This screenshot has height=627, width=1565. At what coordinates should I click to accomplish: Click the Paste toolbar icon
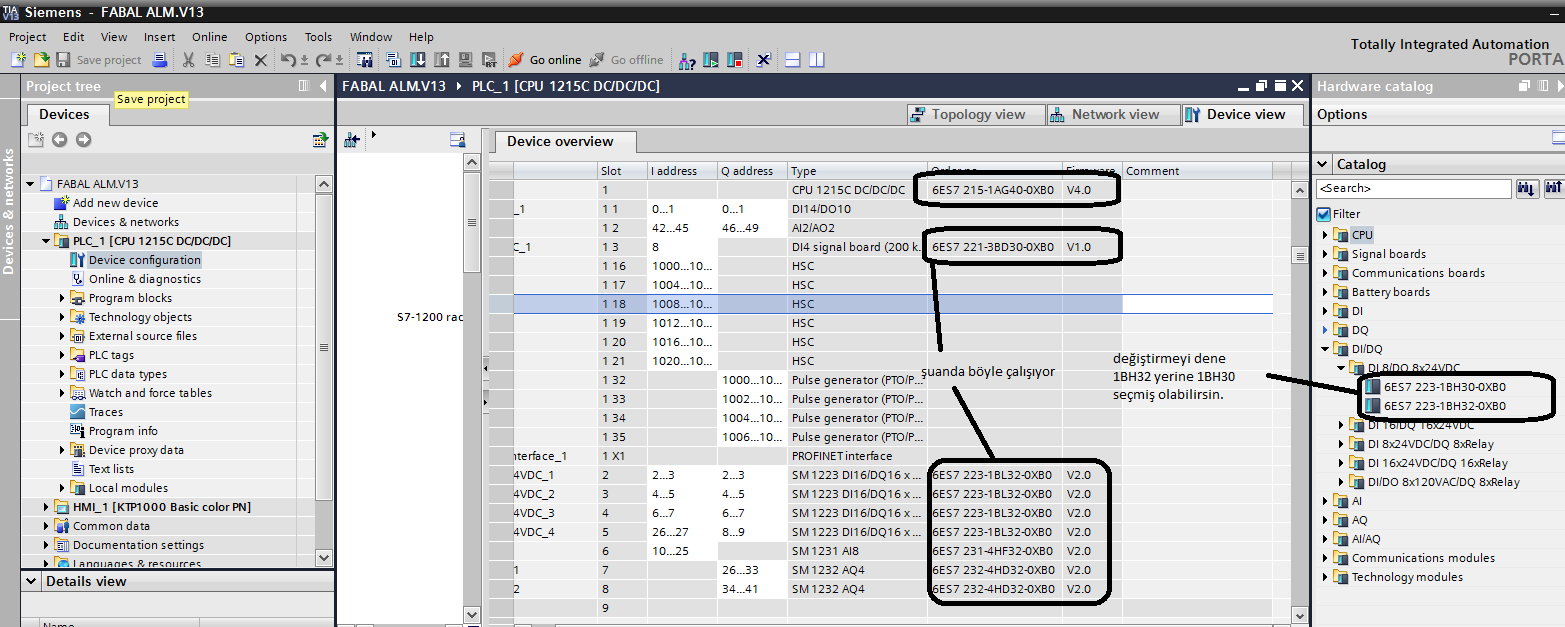236,60
